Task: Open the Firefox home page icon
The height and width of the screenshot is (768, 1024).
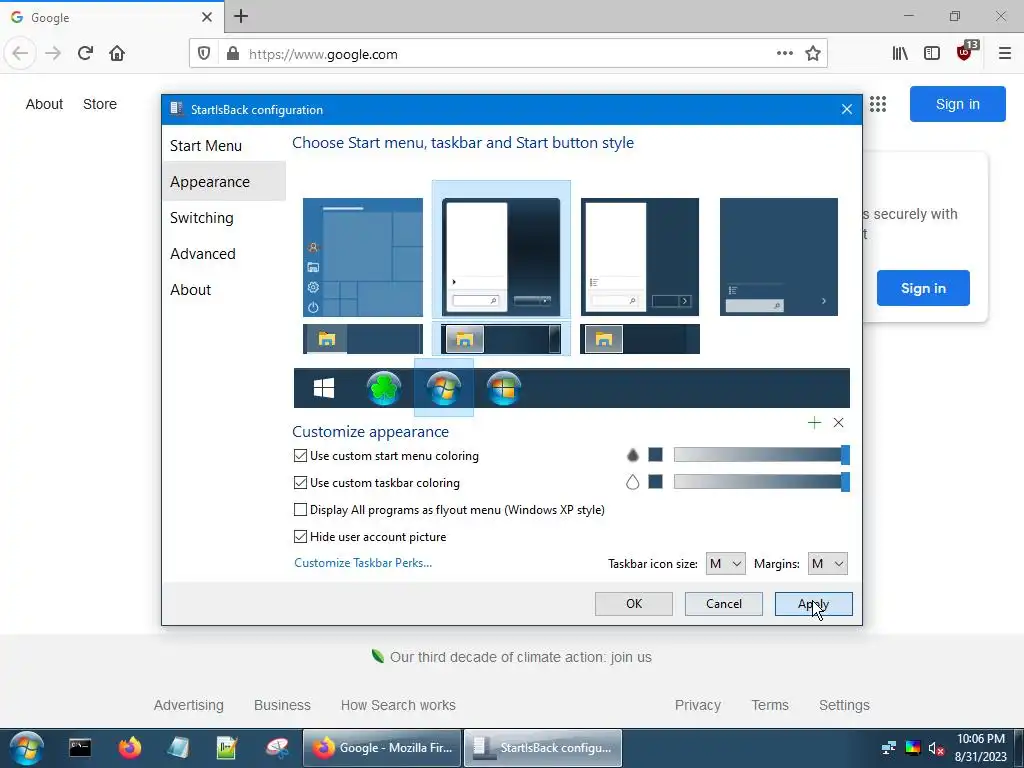Action: click(x=117, y=54)
